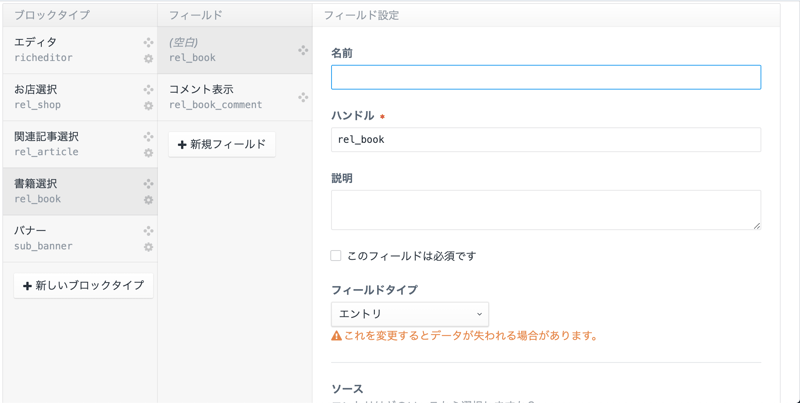The width and height of the screenshot is (800, 403).
Task: Open the gear menu for 書籍選択 block
Action: [148, 200]
